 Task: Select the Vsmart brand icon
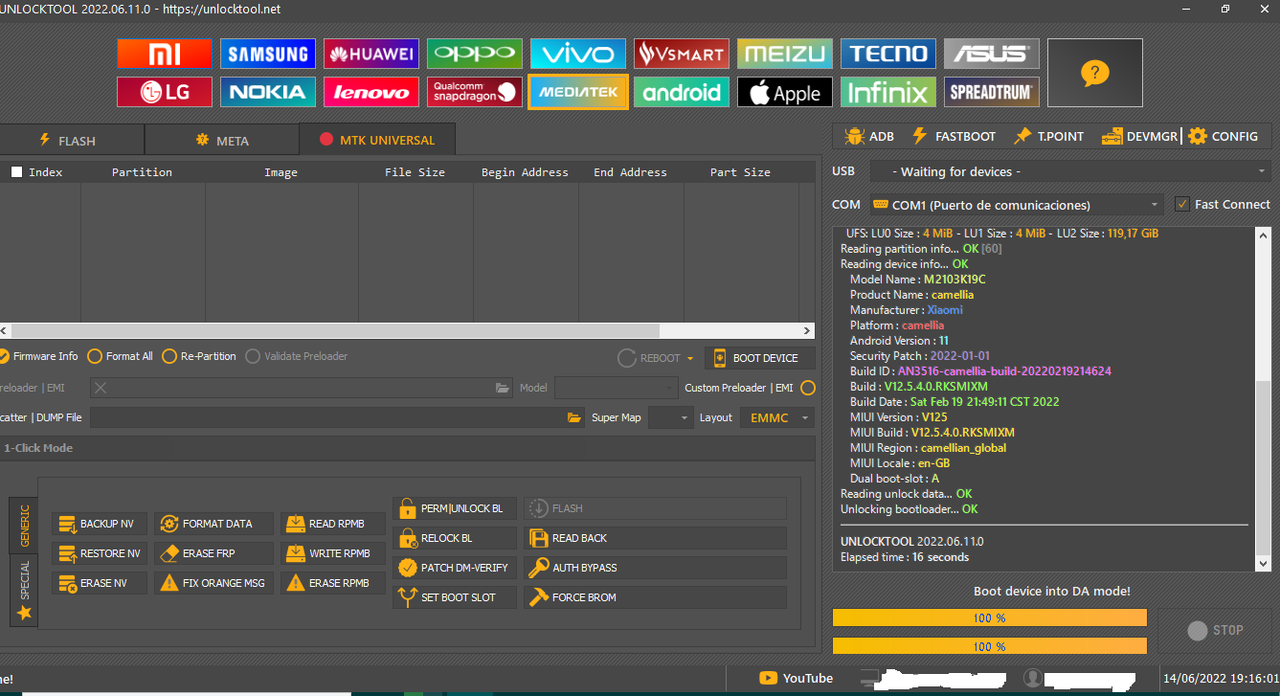coord(681,54)
